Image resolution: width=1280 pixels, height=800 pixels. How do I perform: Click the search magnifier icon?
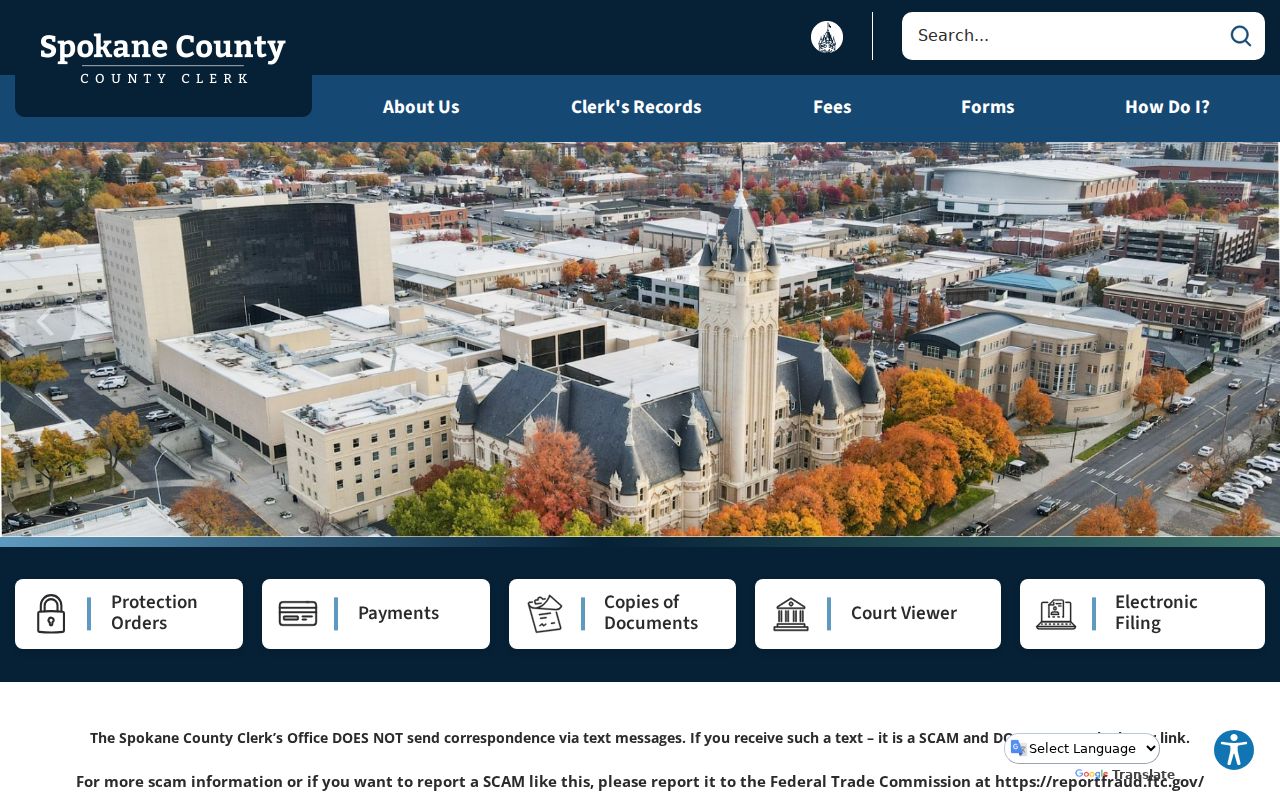click(1241, 36)
